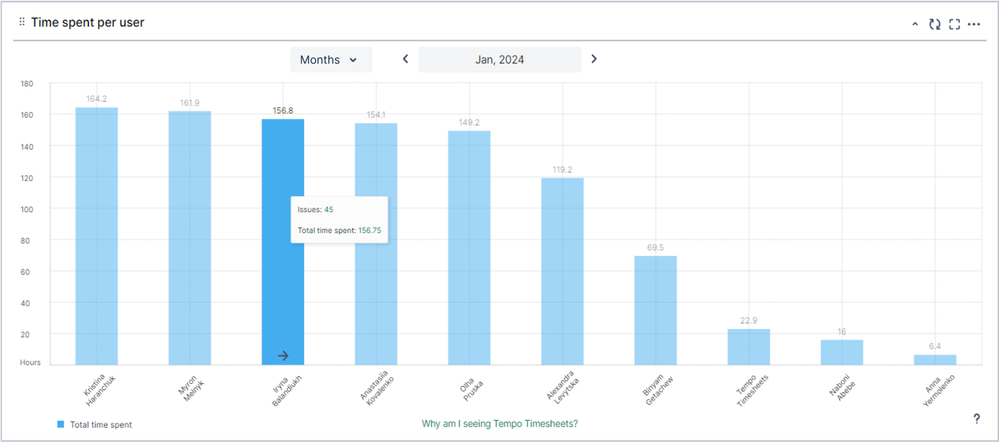Screen dimensions: 999x442
Task: Select Myron Melnyk's bar
Action: tap(190, 238)
